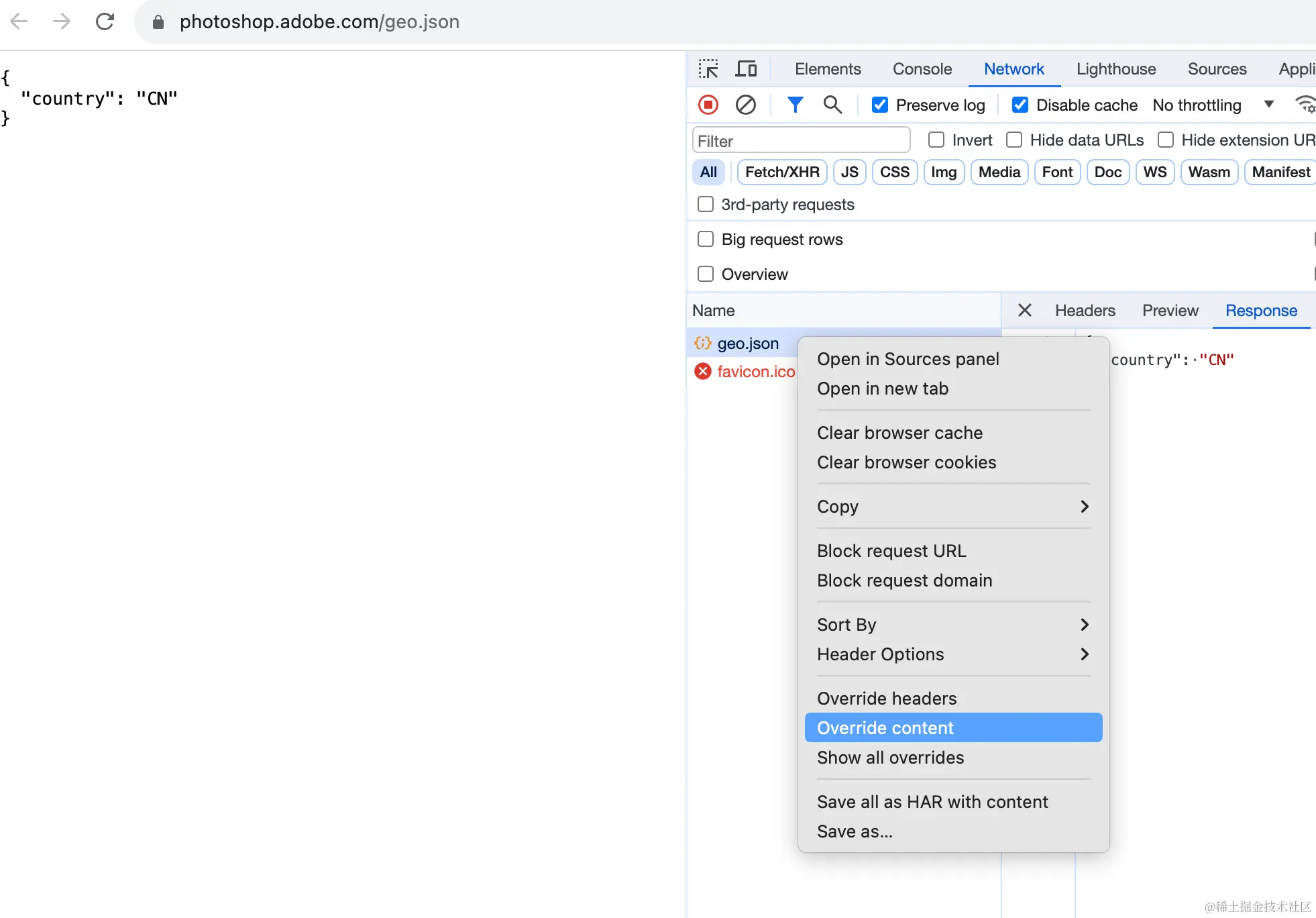Clear the network log
Screen dimensions: 1316x918
(745, 105)
